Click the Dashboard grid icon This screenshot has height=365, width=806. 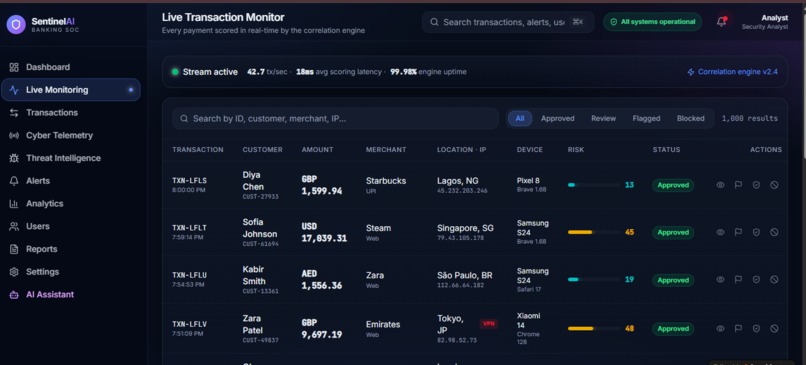(14, 67)
